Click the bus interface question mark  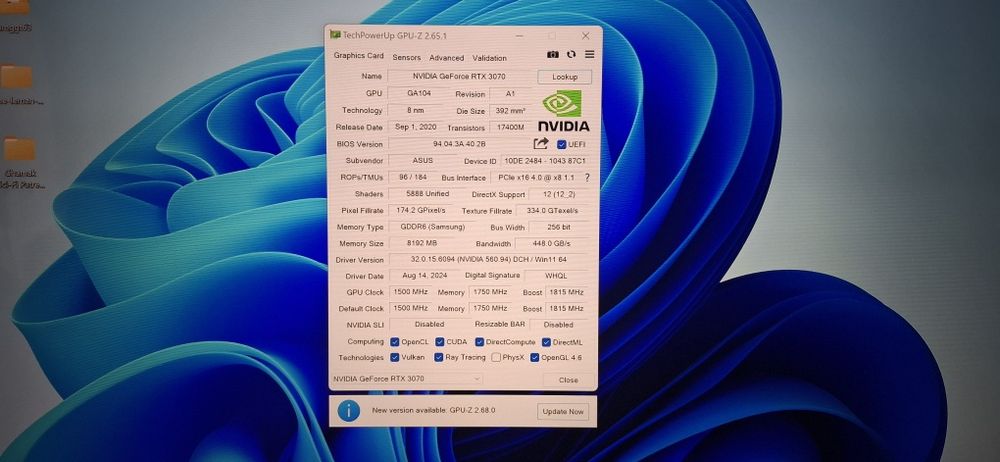coord(587,178)
